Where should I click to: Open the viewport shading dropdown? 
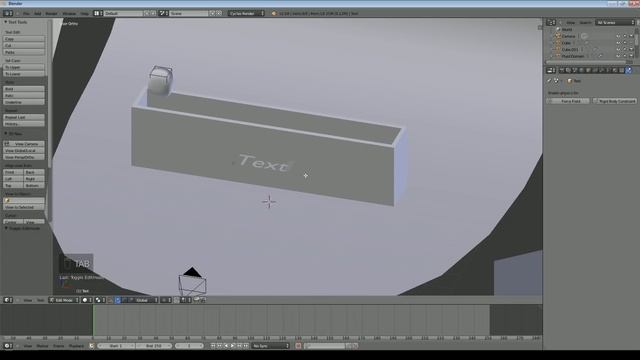click(x=87, y=300)
